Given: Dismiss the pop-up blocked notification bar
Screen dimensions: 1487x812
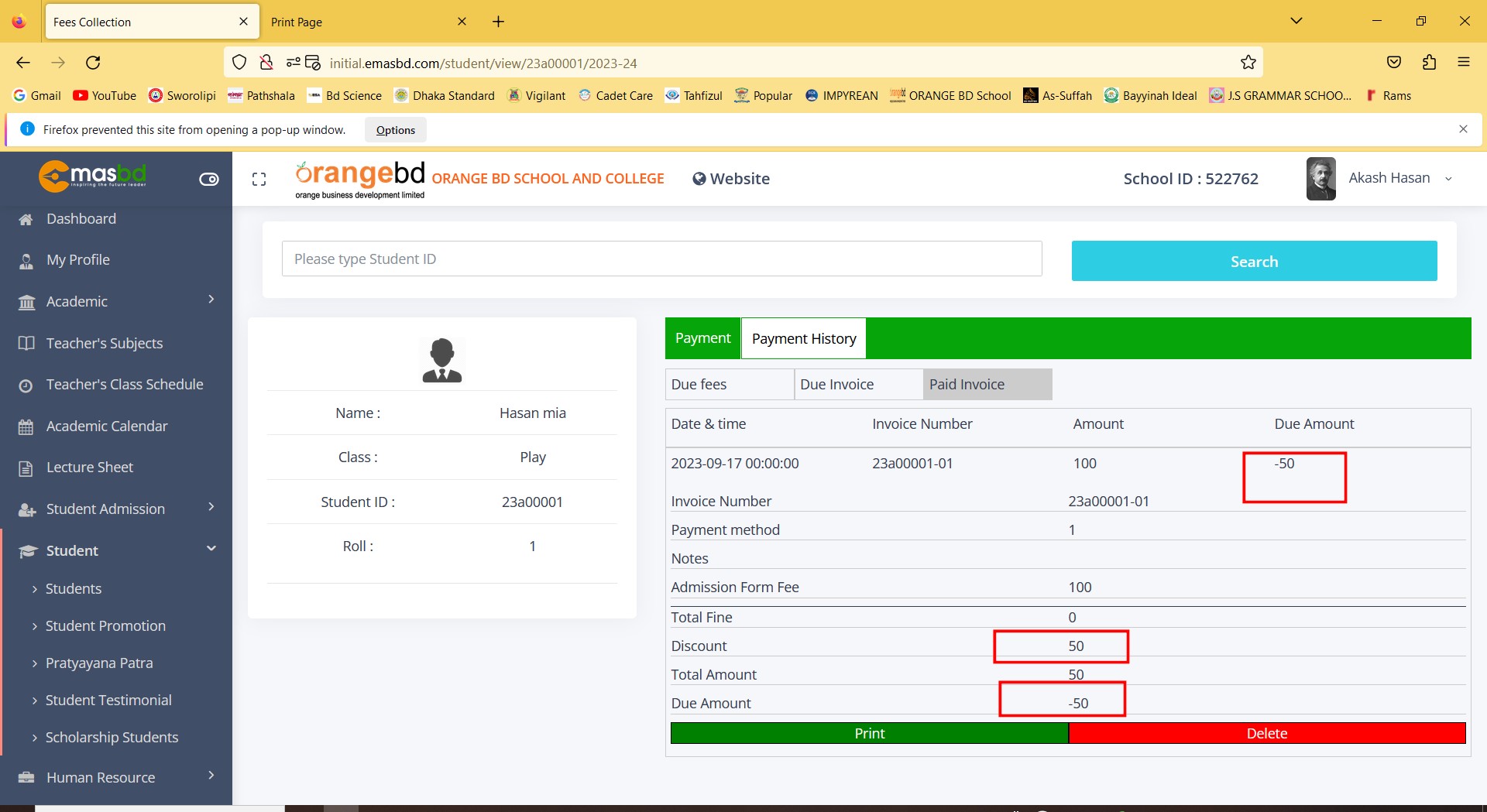Looking at the screenshot, I should [1462, 129].
